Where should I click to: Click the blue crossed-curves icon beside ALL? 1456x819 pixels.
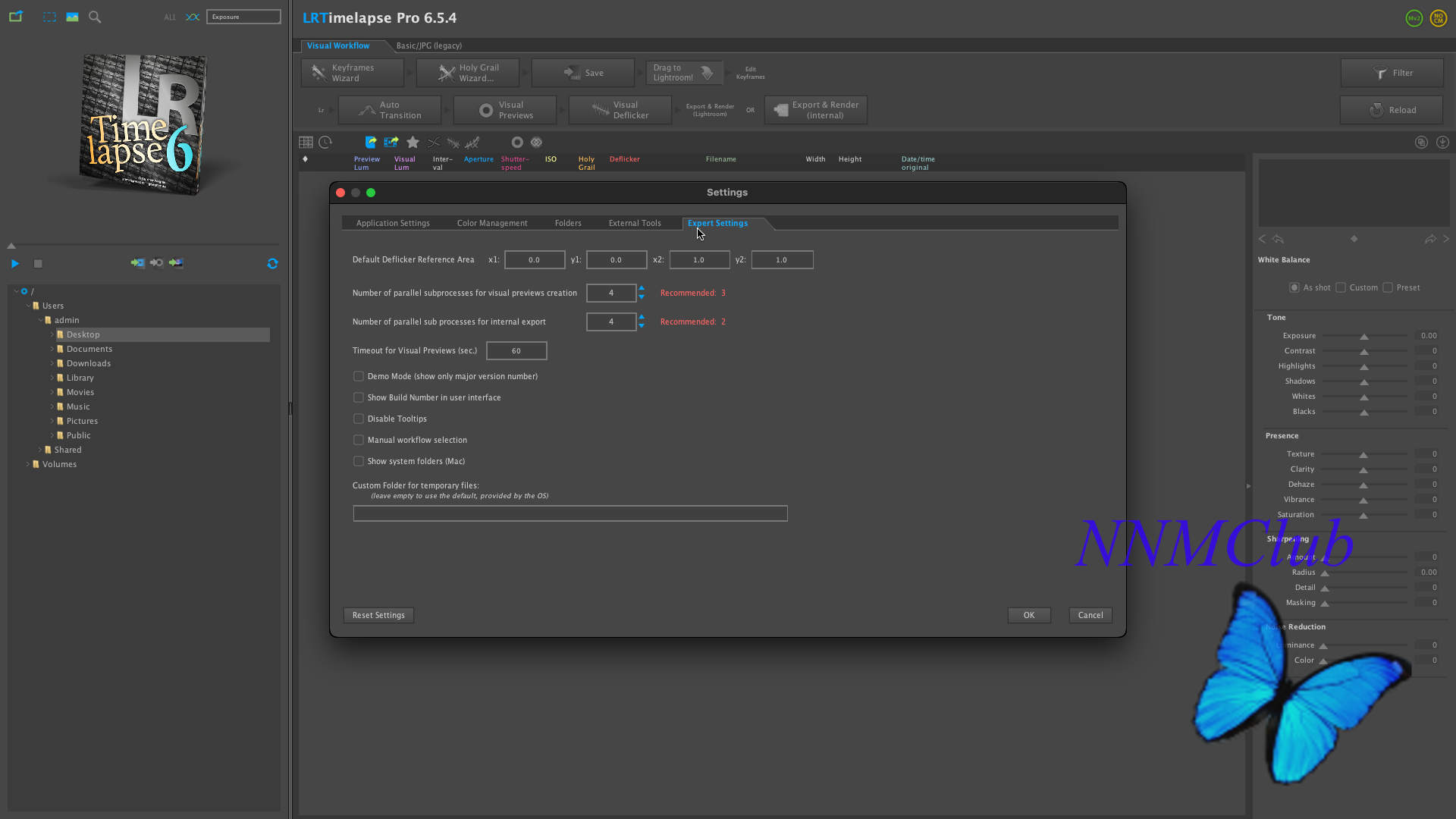pyautogui.click(x=193, y=17)
